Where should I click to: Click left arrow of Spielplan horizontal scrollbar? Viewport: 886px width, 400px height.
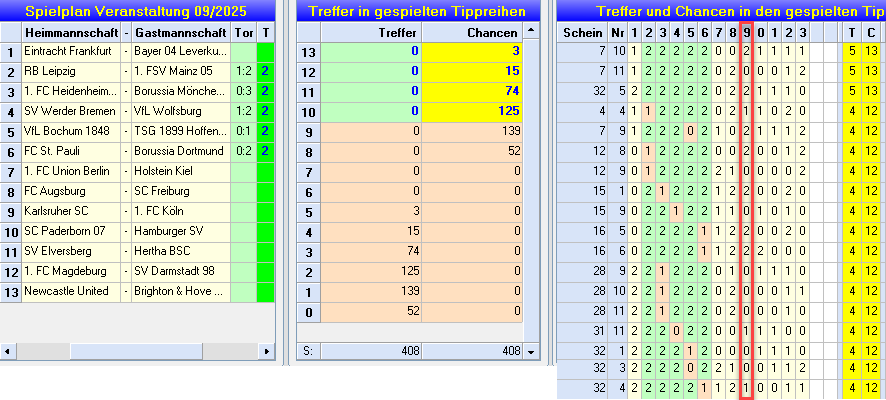point(7,351)
